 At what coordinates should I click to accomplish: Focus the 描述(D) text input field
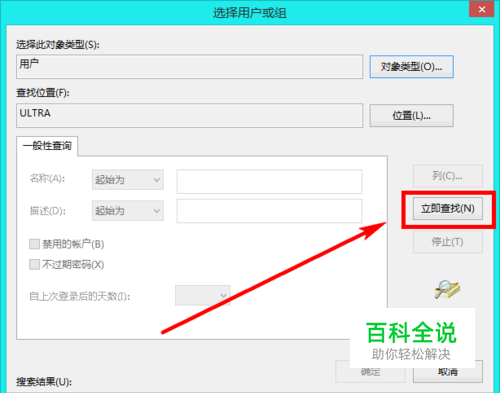(x=269, y=211)
